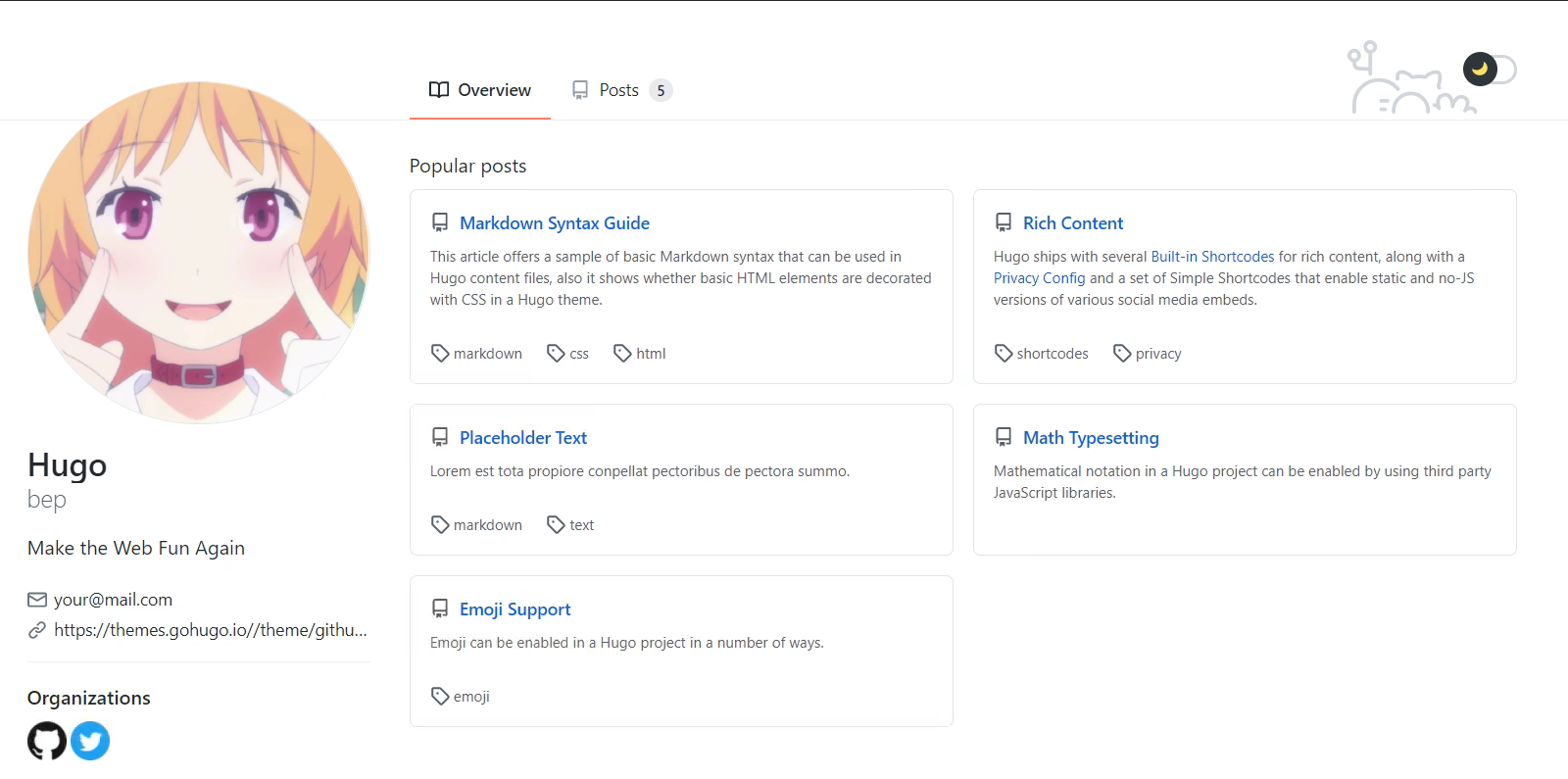Select the css tag
1568x779 pixels.
pos(578,354)
